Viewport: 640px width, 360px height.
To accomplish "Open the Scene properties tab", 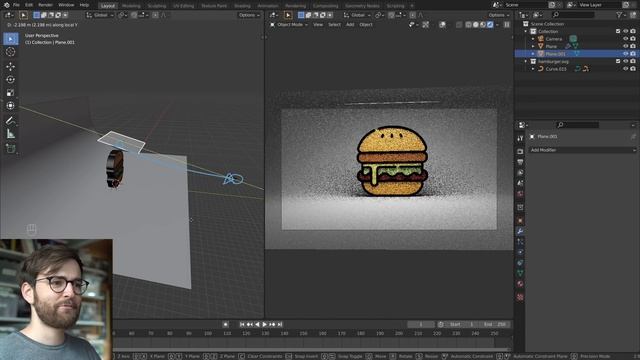I will click(x=520, y=183).
